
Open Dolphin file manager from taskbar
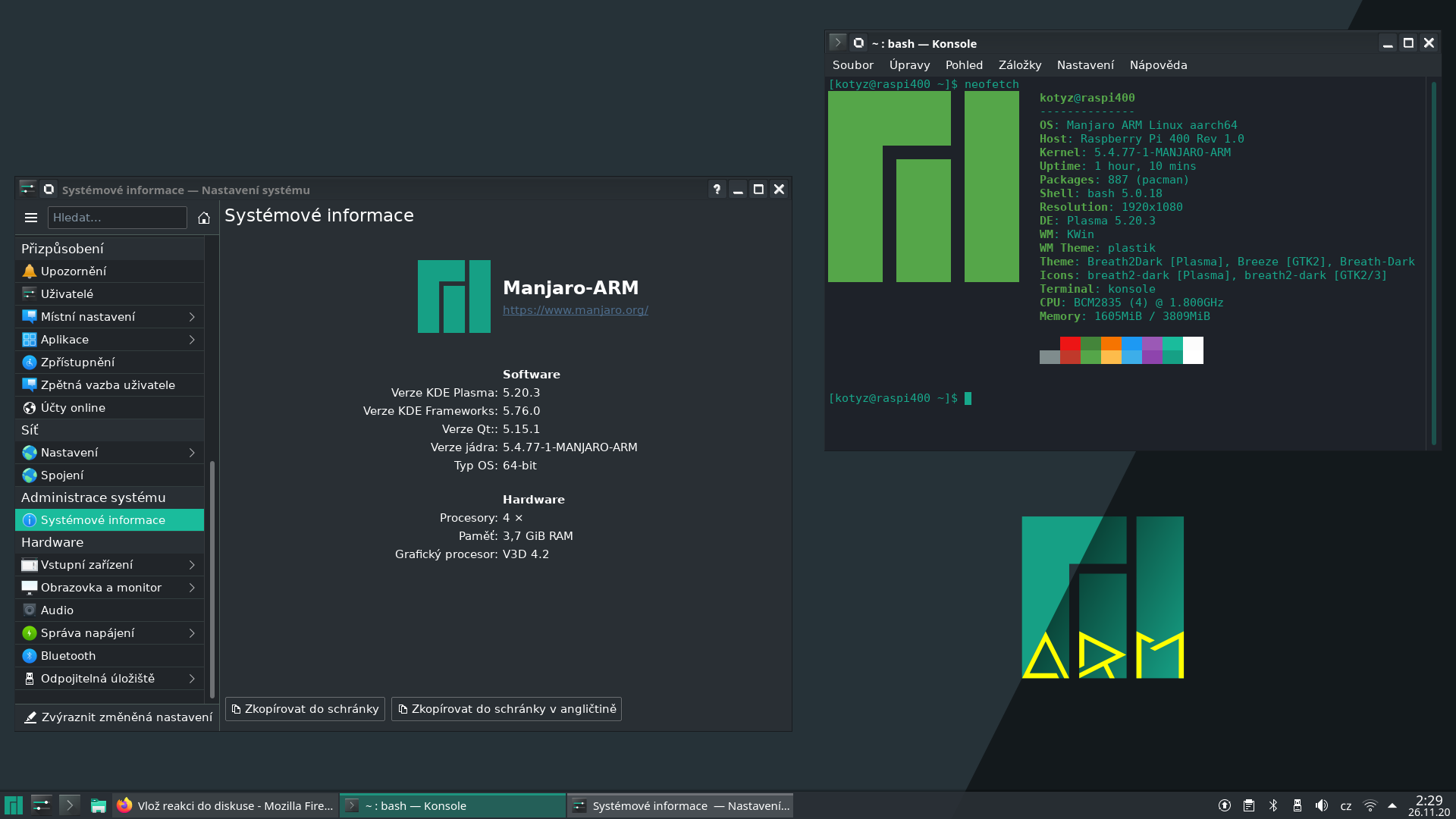click(x=98, y=805)
